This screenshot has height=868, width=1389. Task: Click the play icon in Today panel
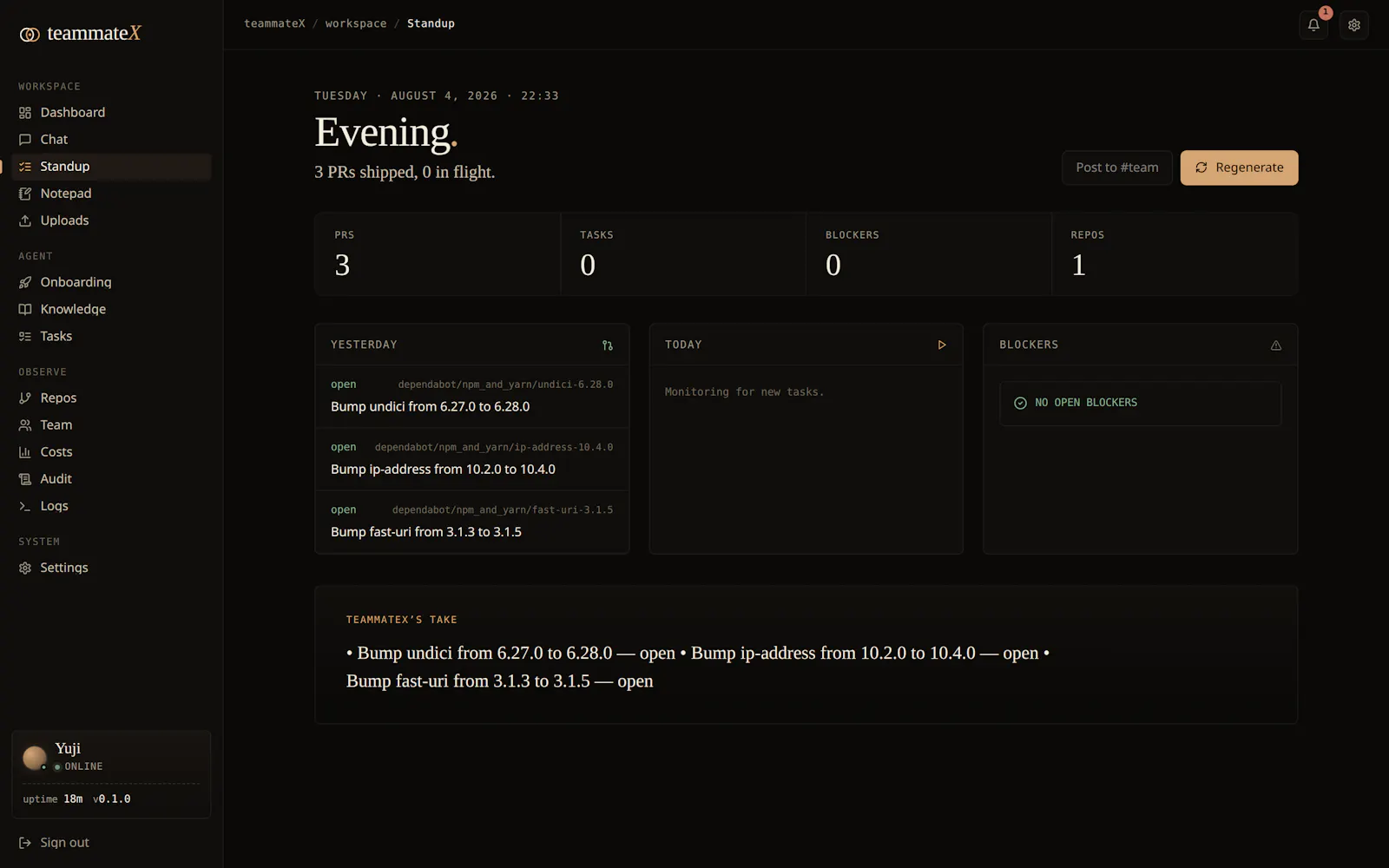click(942, 345)
